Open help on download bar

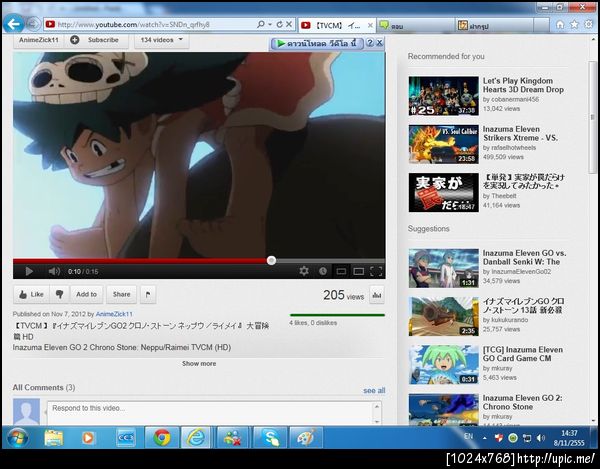point(370,43)
